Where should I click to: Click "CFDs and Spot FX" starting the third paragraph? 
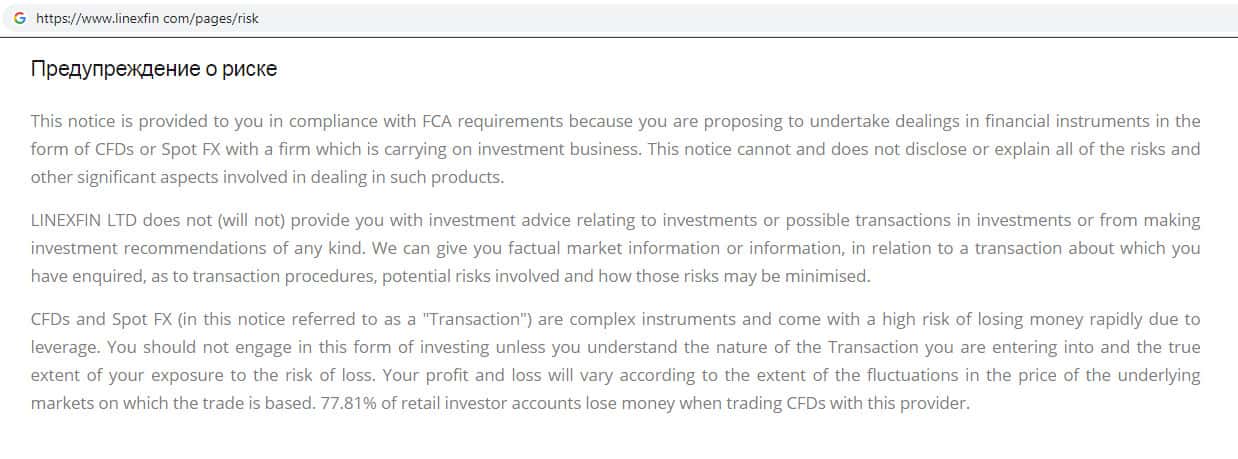click(90, 320)
